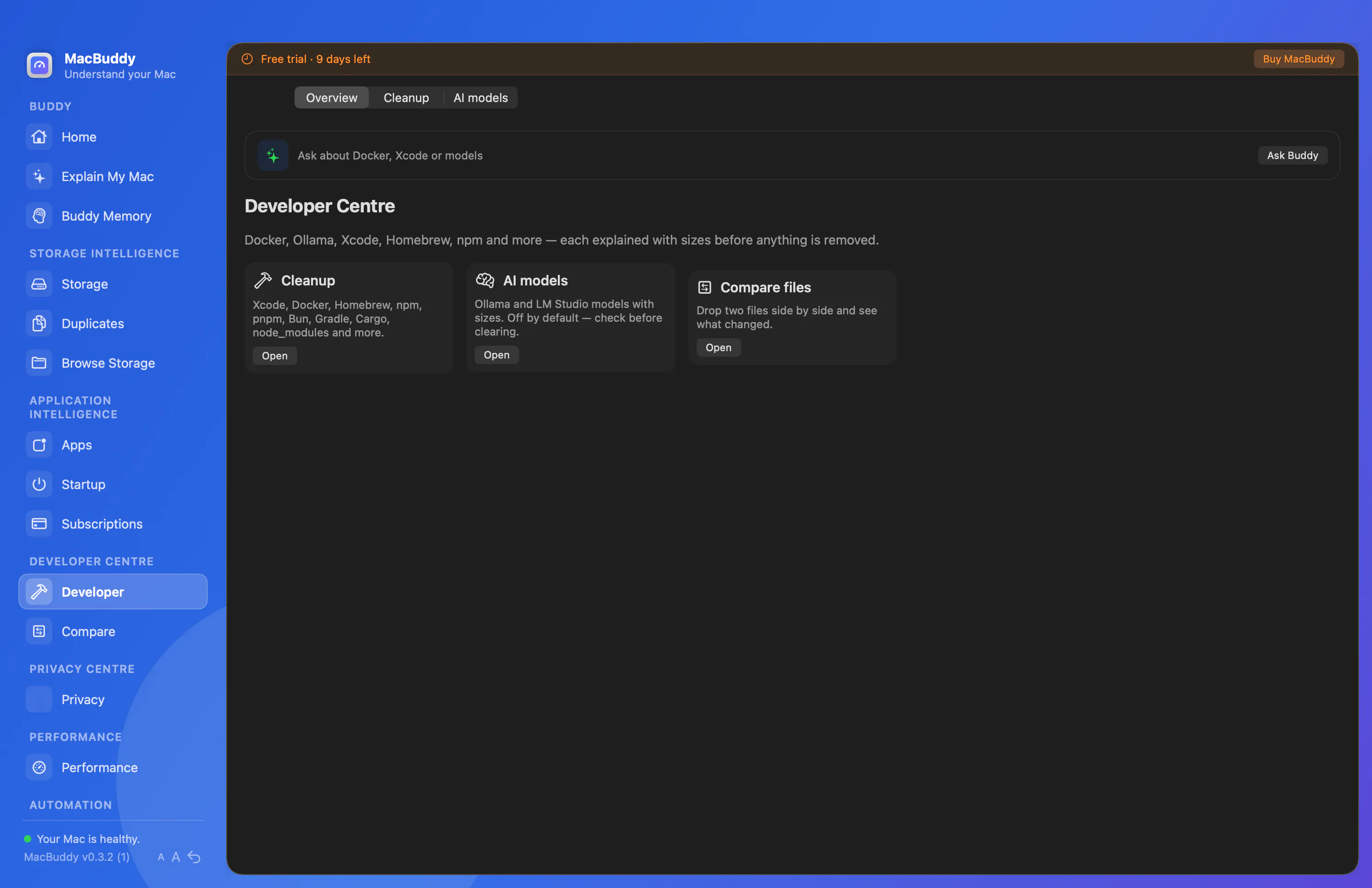Select the Startup power icon
1372x888 pixels.
tap(39, 484)
